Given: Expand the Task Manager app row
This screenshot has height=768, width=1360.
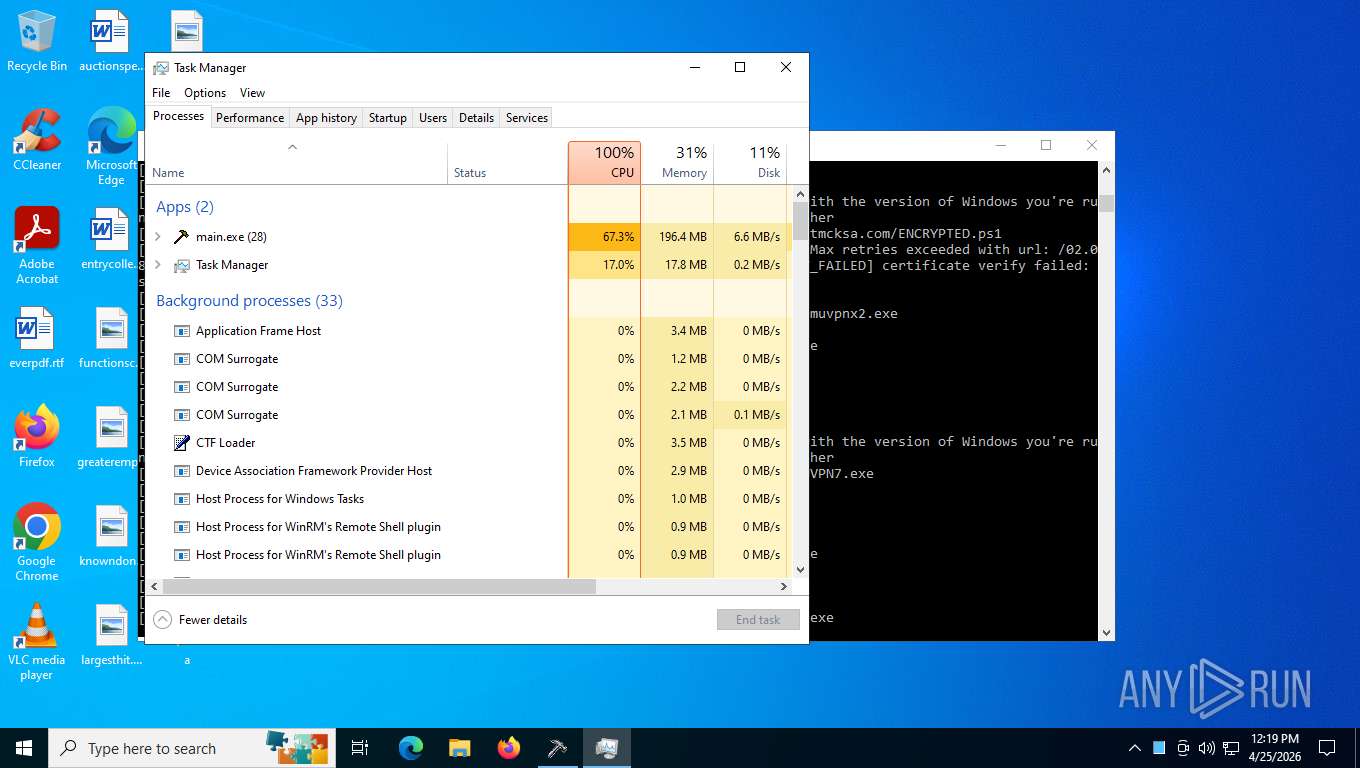Looking at the screenshot, I should (158, 265).
